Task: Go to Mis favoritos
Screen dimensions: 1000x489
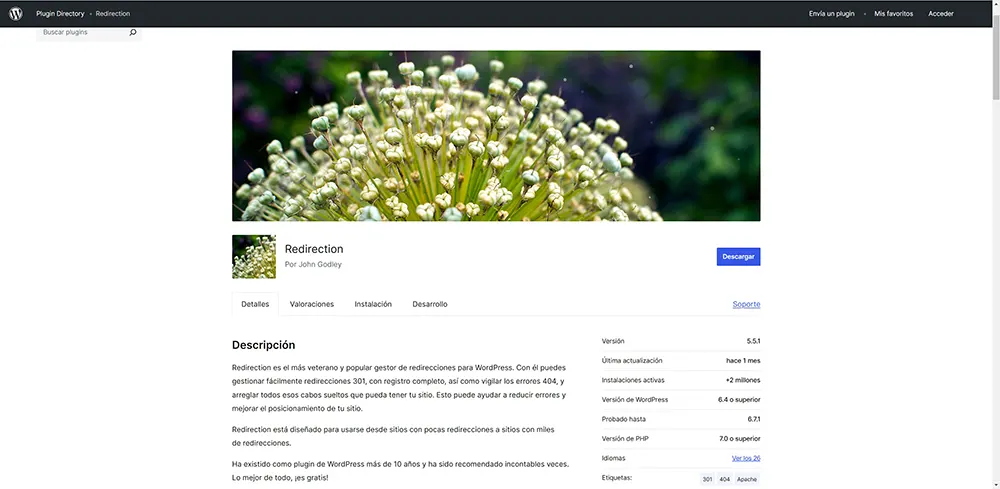Action: click(x=894, y=14)
